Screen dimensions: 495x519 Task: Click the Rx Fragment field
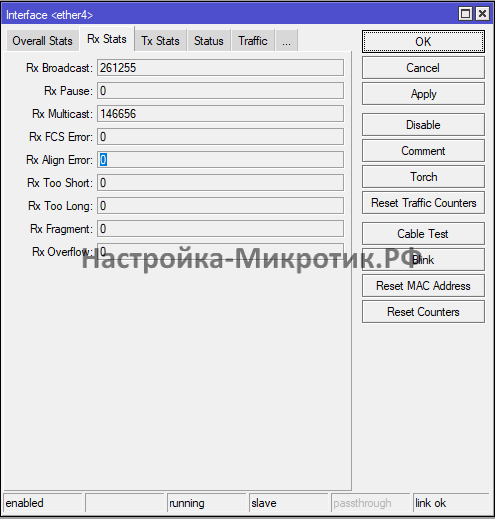pyautogui.click(x=220, y=229)
